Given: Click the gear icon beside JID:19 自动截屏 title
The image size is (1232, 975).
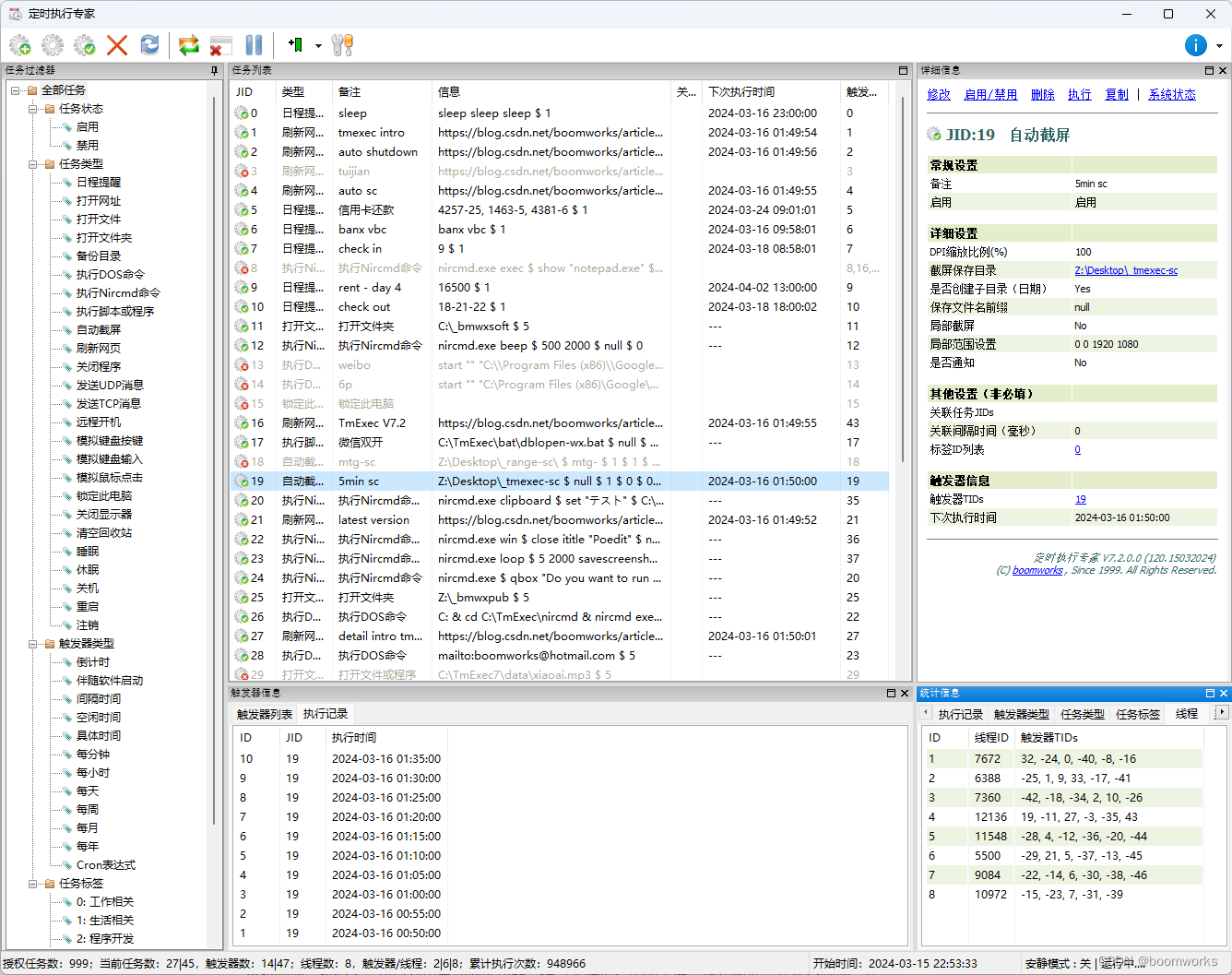Looking at the screenshot, I should click(x=934, y=135).
